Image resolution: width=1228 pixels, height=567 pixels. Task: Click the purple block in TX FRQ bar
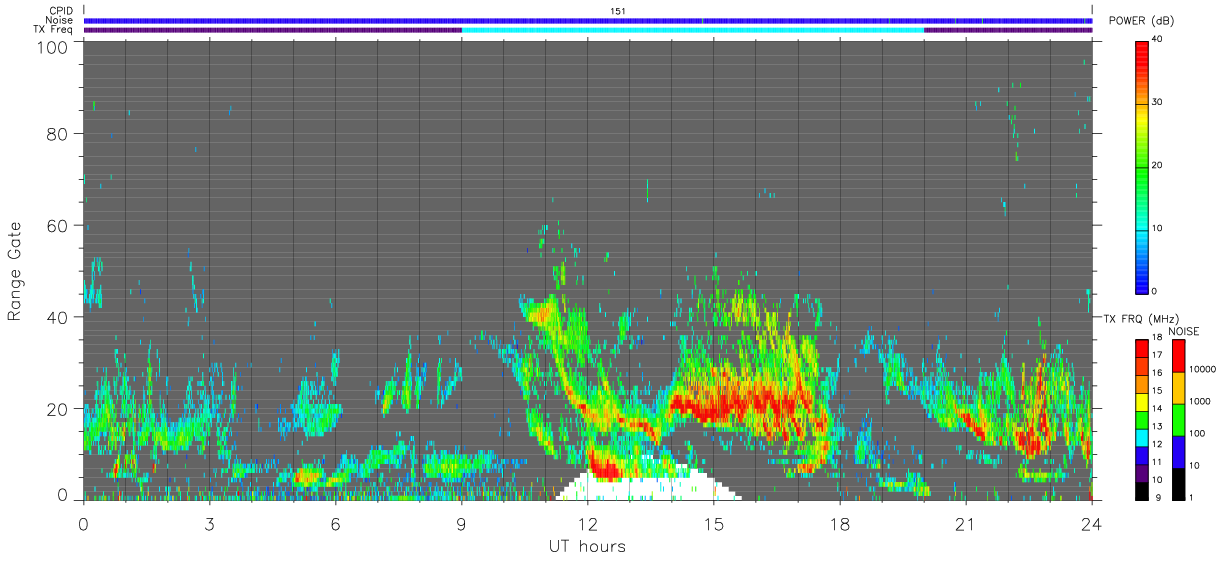pos(1141,473)
